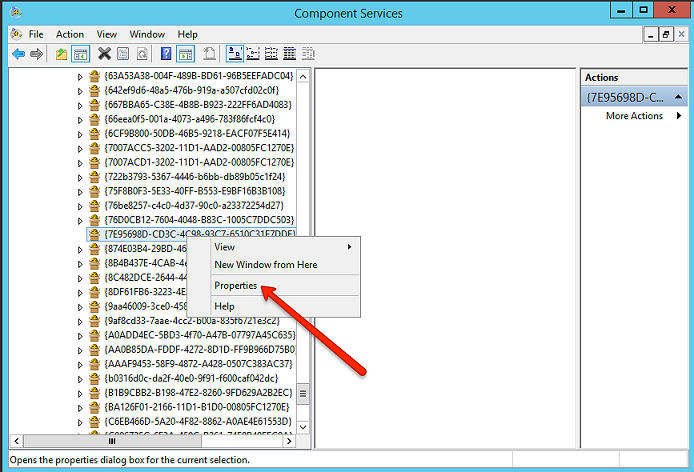Click the Back arrow in toolbar
694x472 pixels.
coord(18,53)
